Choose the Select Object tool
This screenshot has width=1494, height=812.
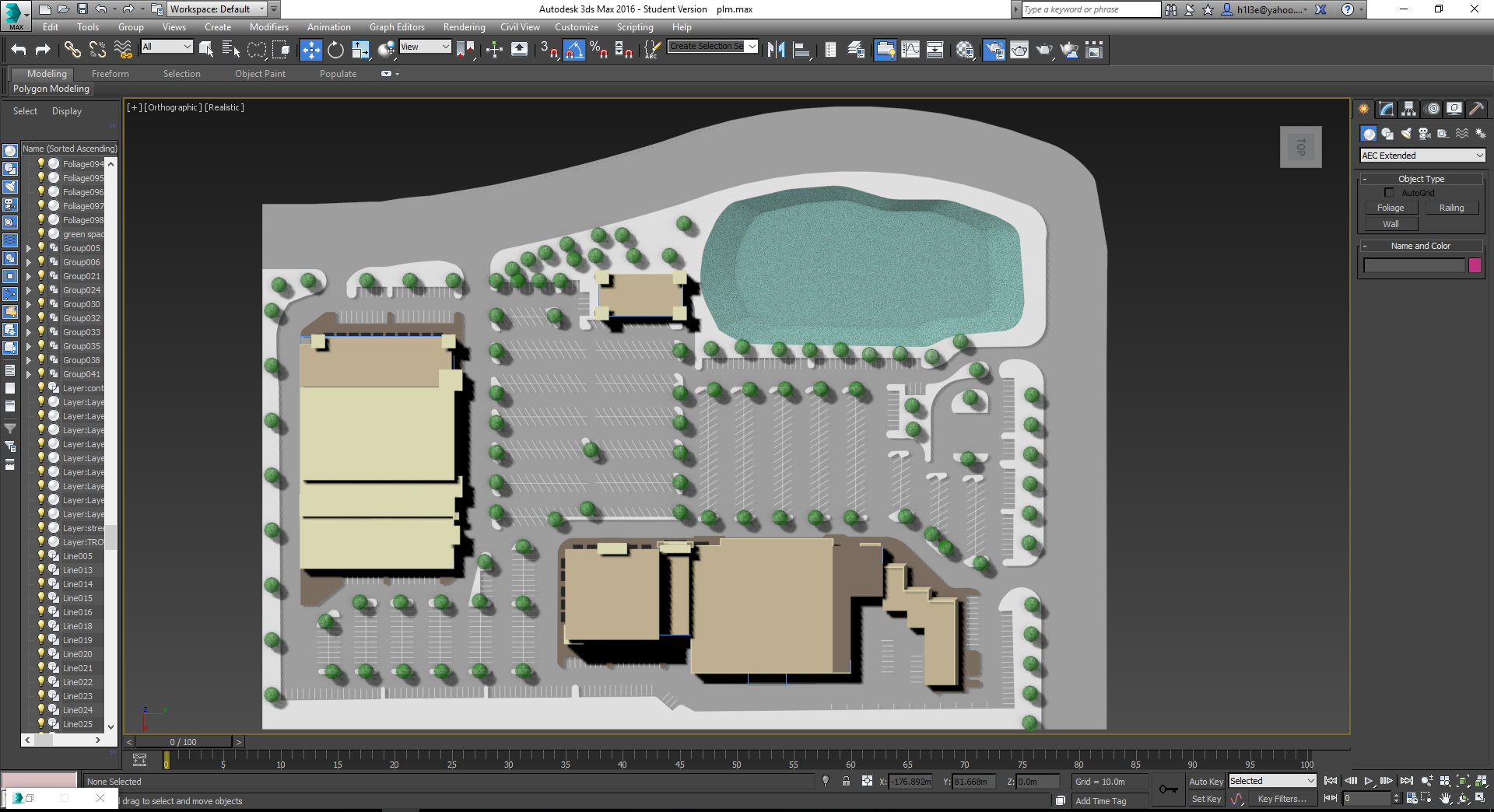point(206,50)
